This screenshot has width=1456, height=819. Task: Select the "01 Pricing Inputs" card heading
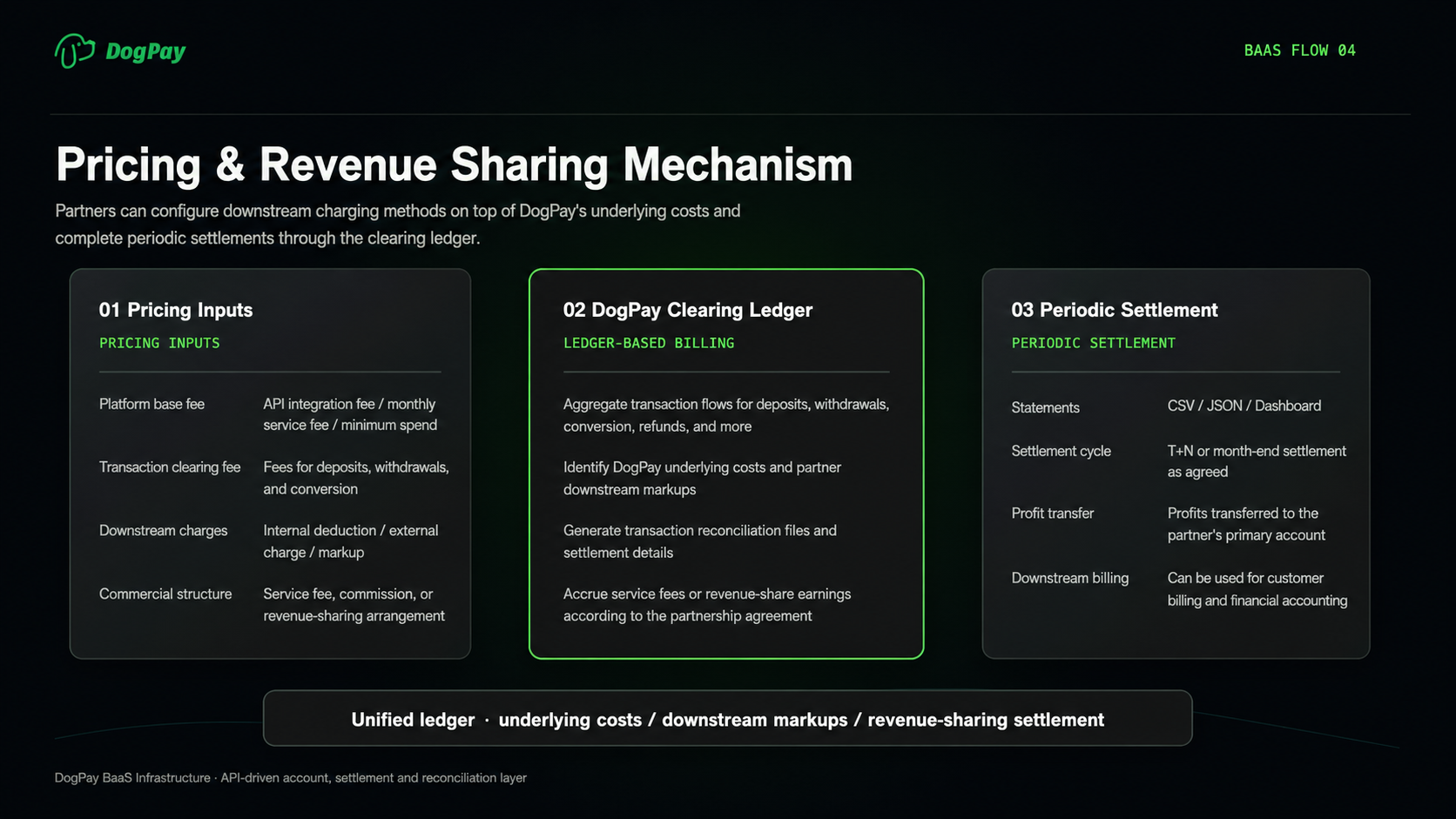pyautogui.click(x=176, y=310)
